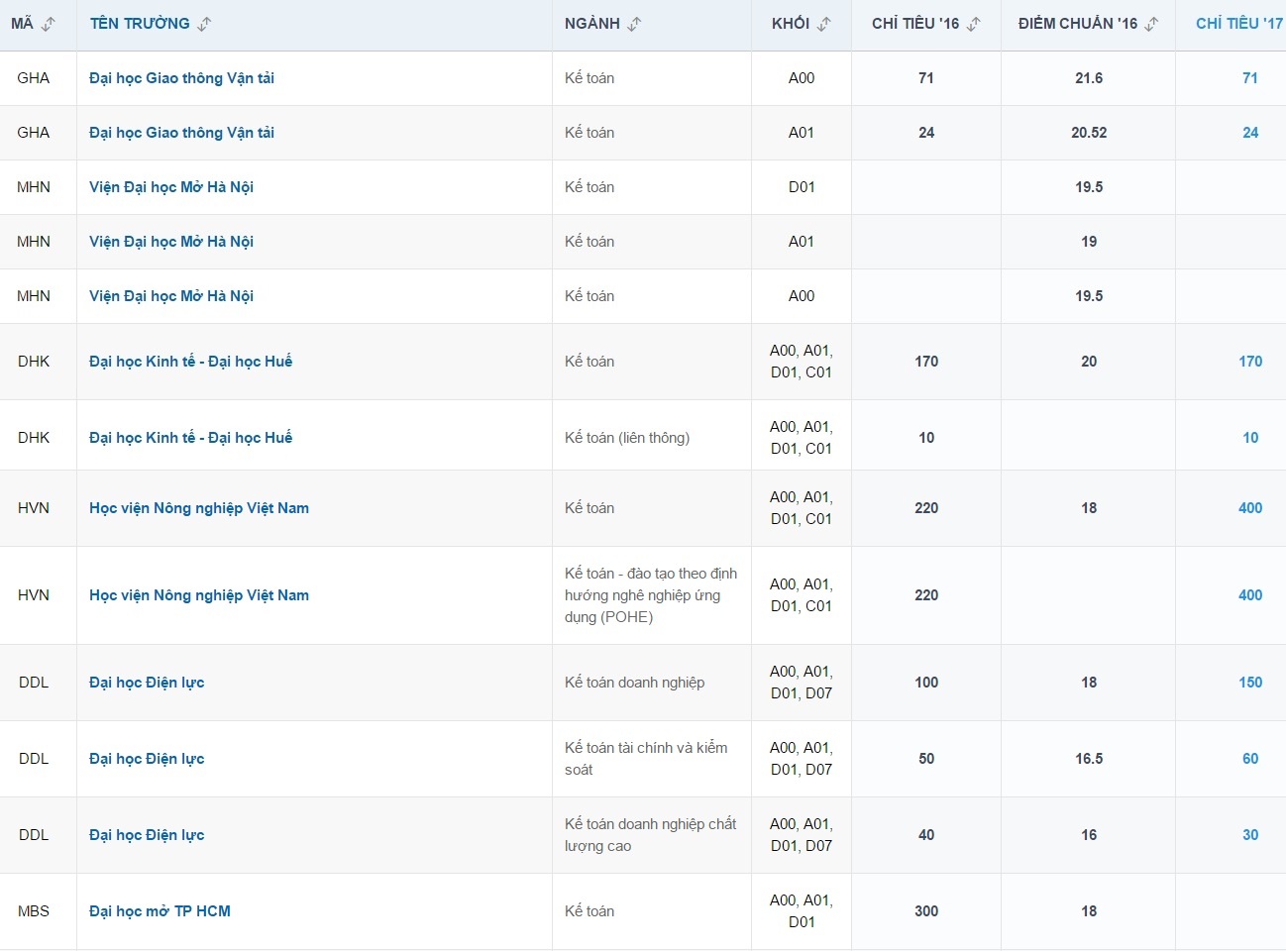Open Đại học Giao thông Vận tải in A01 row
Image resolution: width=1286 pixels, height=952 pixels.
pos(181,133)
